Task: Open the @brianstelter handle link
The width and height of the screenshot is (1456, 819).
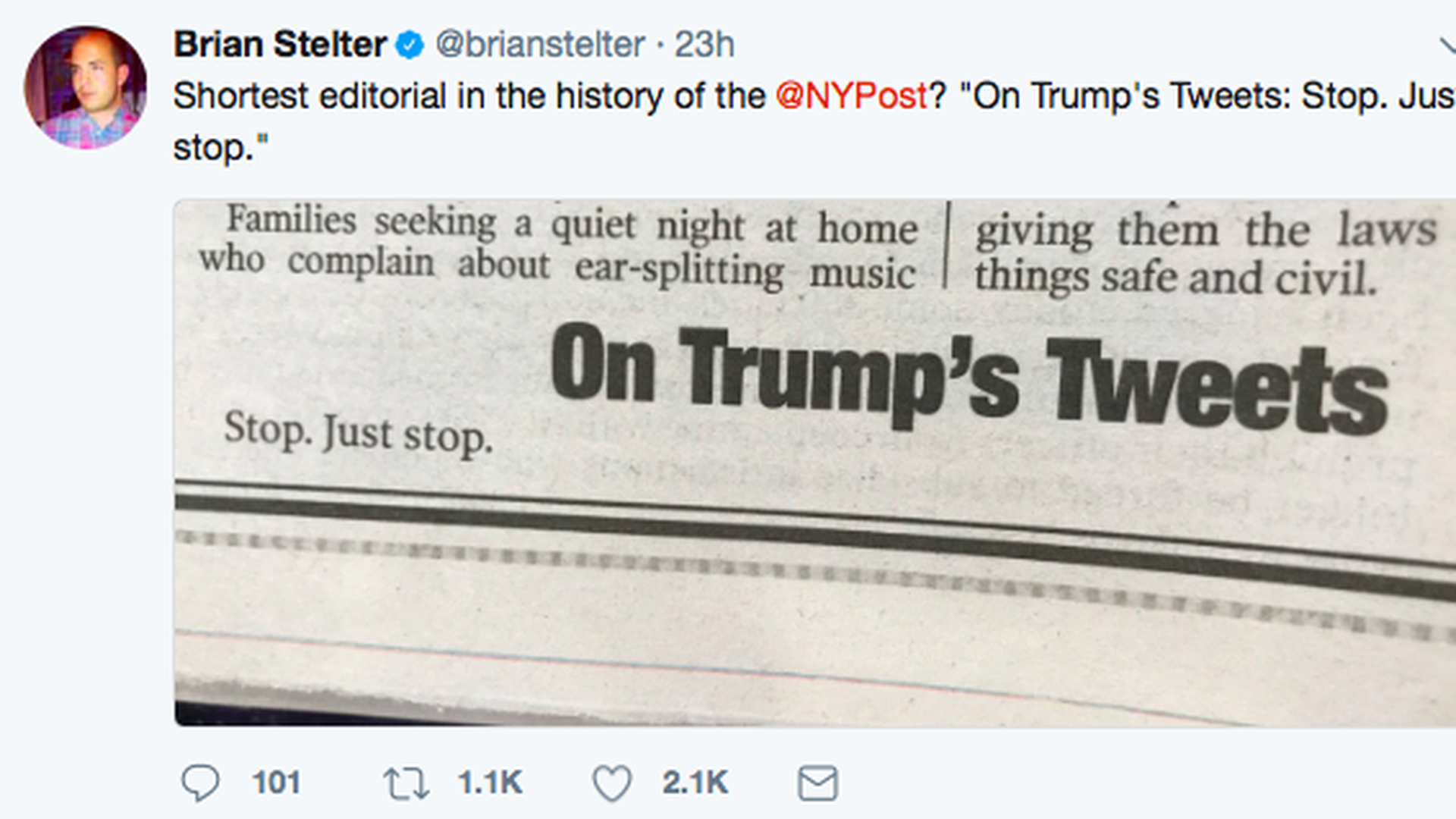Action: tap(540, 45)
